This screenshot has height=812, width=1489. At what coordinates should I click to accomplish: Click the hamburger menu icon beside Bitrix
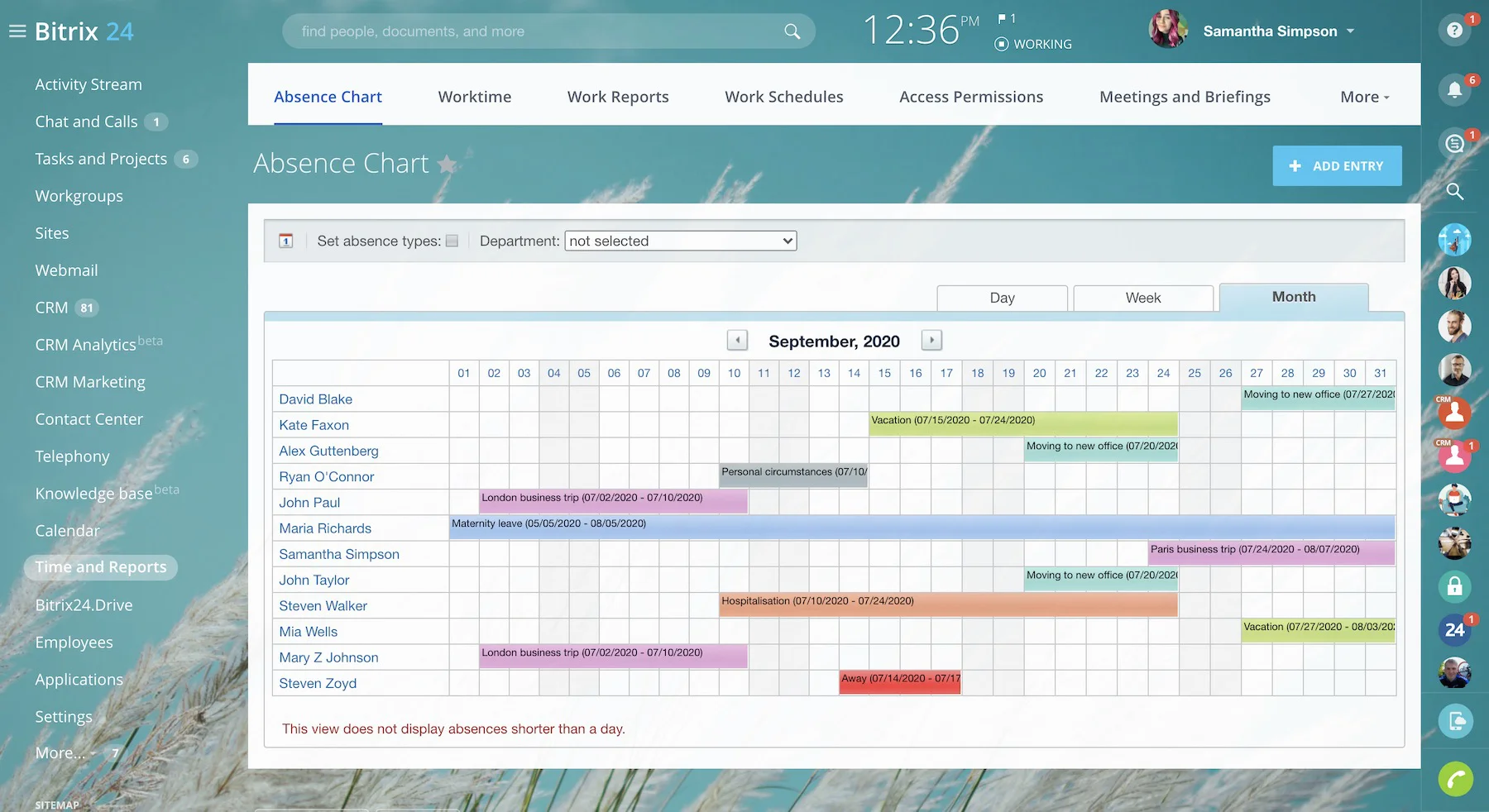[x=17, y=31]
